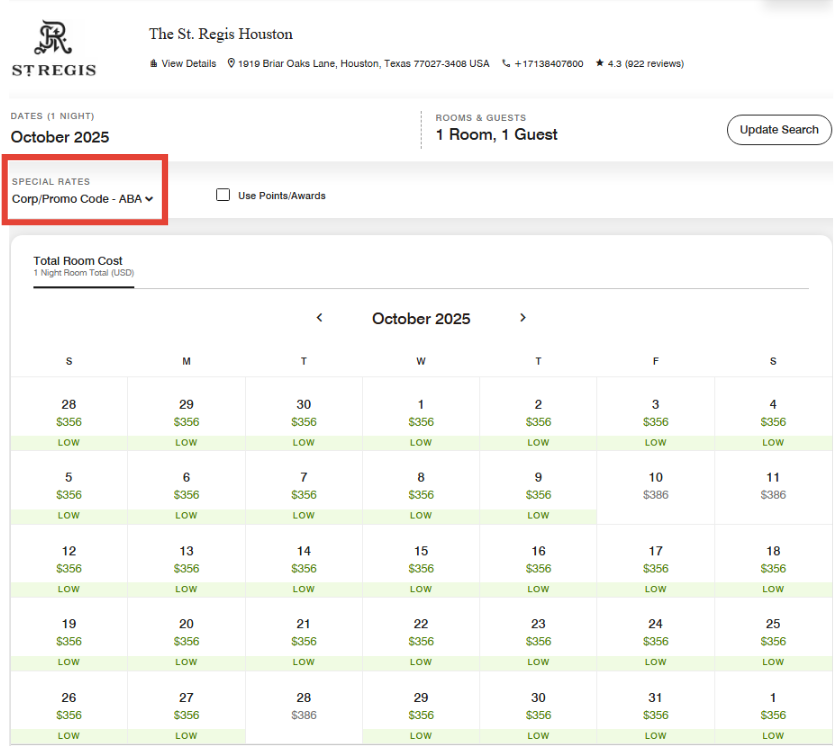This screenshot has height=746, width=834.
Task: Open View Details link
Action: (x=183, y=63)
